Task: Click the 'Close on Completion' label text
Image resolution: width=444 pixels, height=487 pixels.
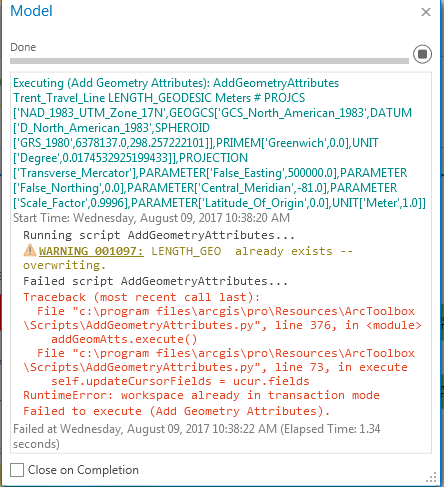Action: [x=83, y=470]
